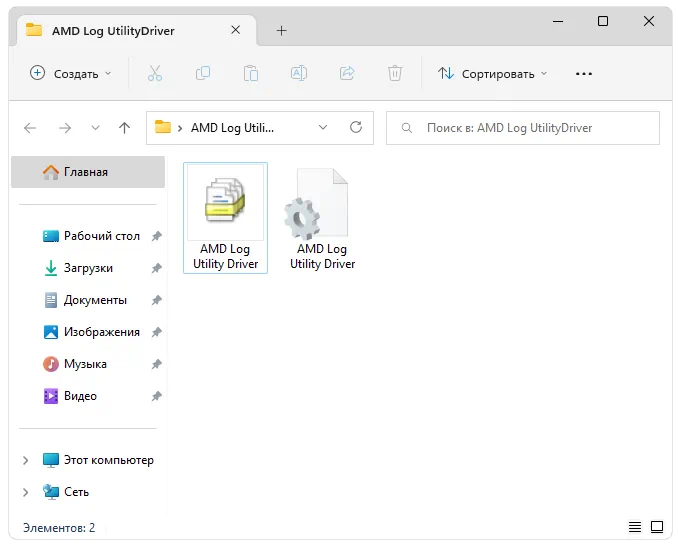The height and width of the screenshot is (548, 678).
Task: Expand Этот компьютер tree node
Action: coord(26,460)
